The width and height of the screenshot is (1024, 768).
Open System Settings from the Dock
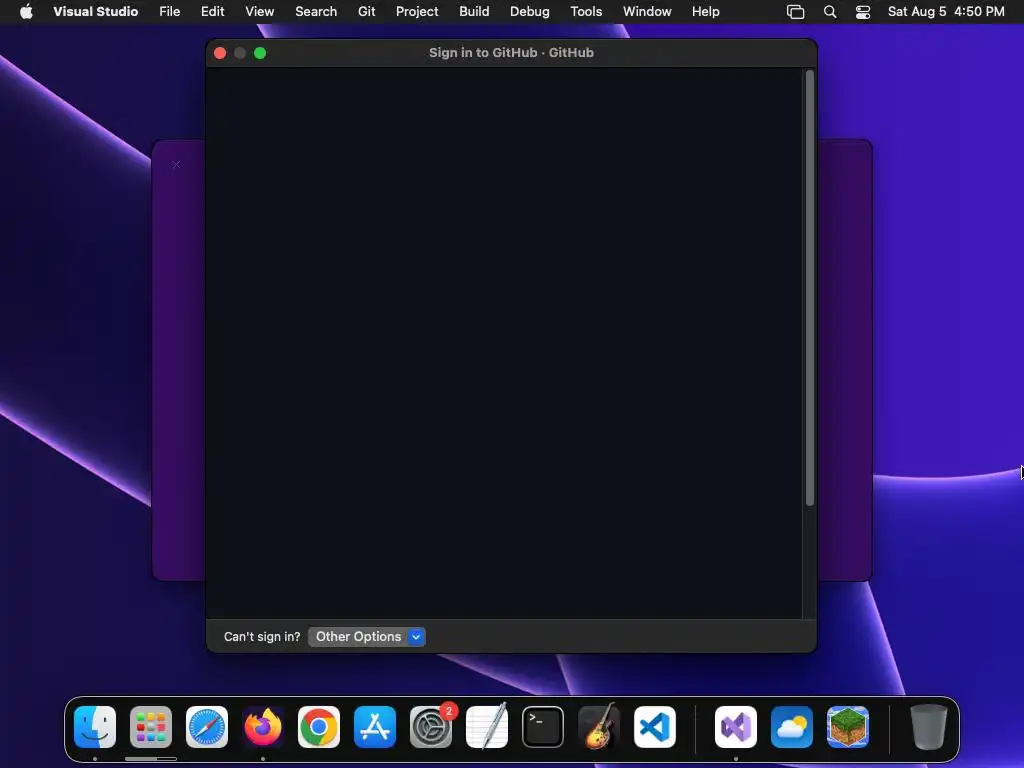[x=431, y=727]
